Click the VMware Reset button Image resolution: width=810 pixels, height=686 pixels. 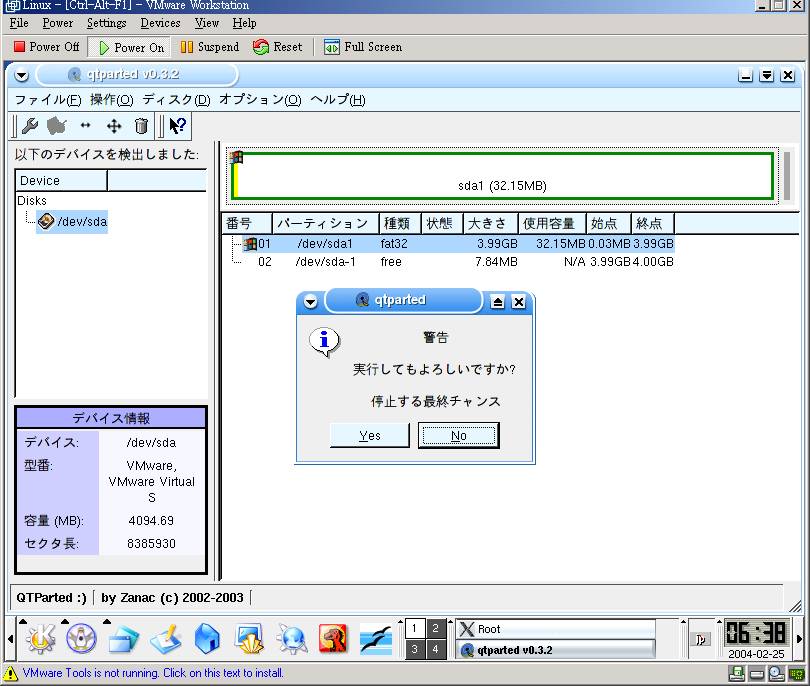[x=278, y=47]
